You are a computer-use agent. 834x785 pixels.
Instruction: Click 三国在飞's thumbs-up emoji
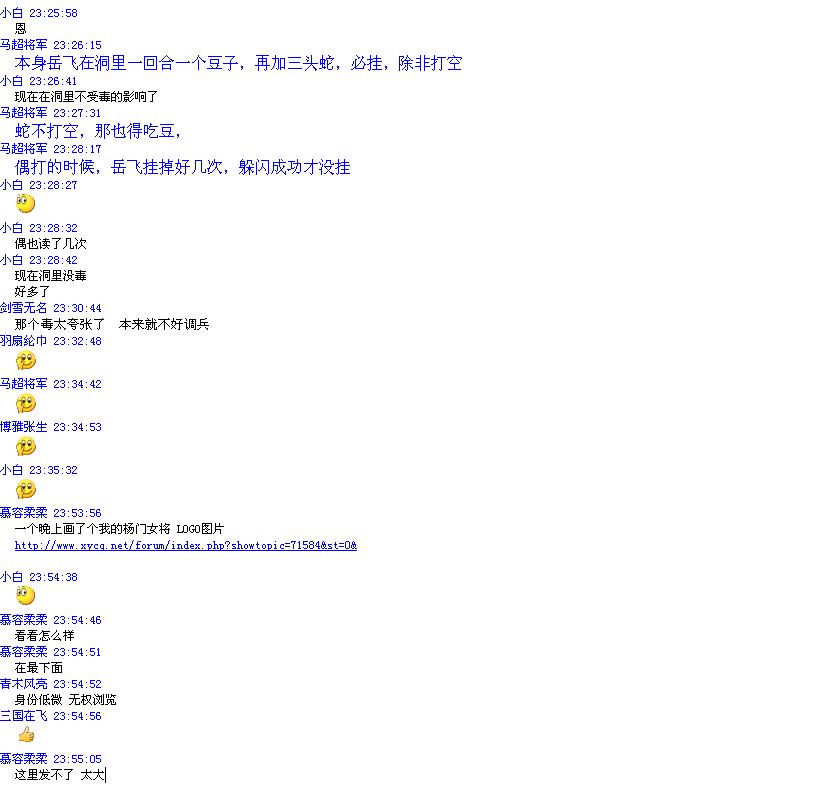[x=26, y=735]
